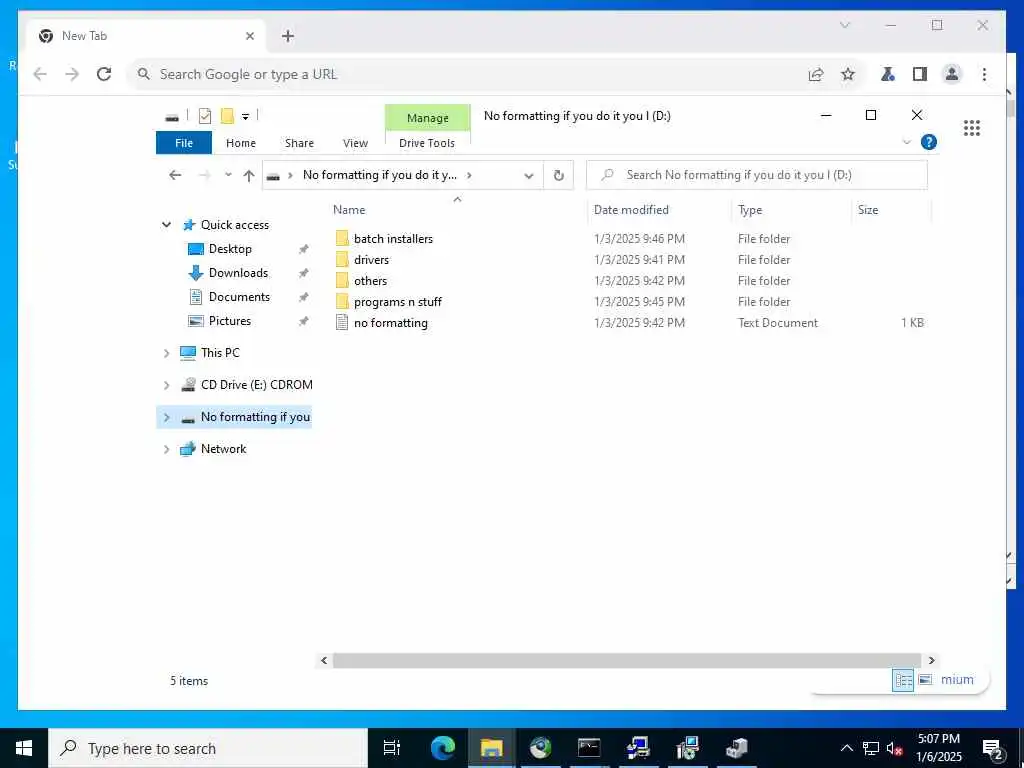Open the File menu in Explorer
The height and width of the screenshot is (768, 1024).
point(184,143)
